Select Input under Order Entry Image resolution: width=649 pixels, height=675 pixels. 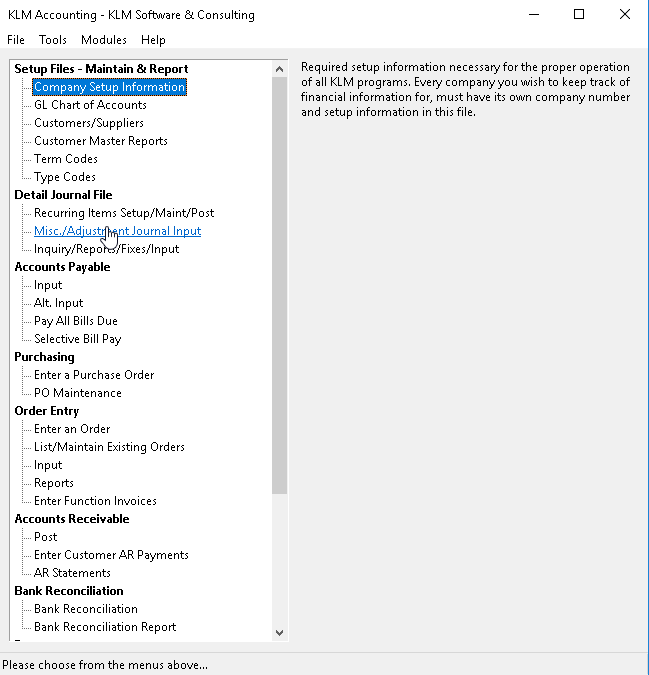(x=48, y=465)
